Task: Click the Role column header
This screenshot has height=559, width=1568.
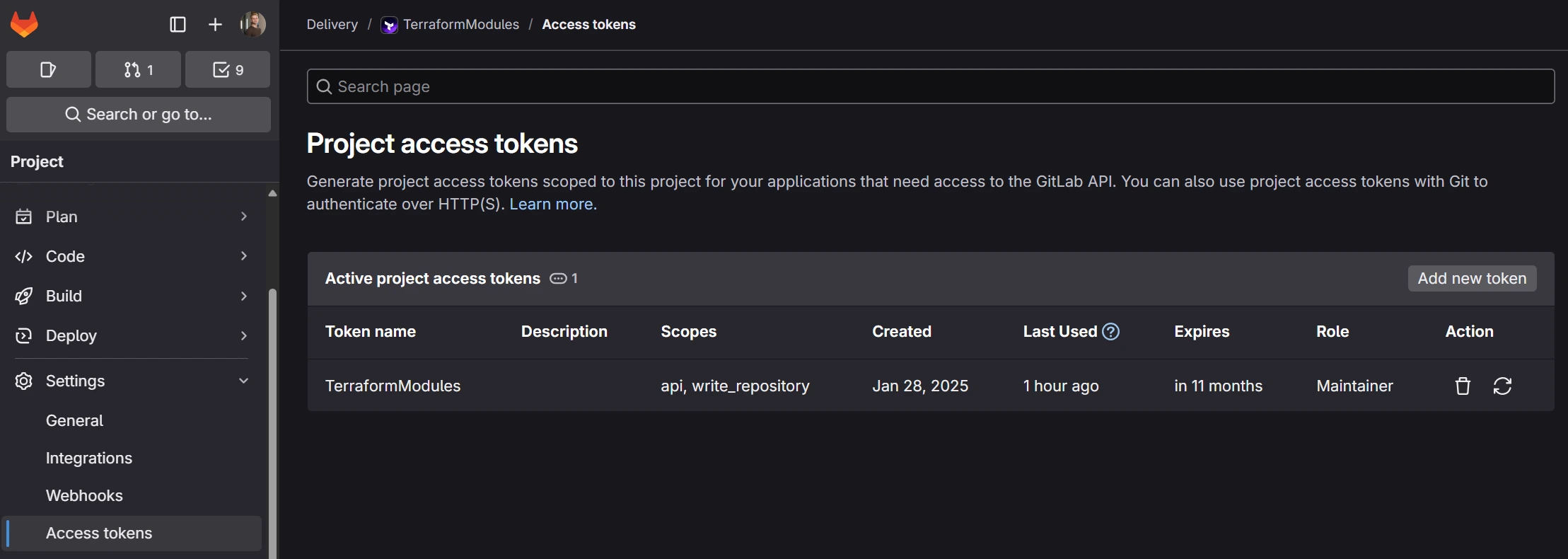Action: click(1332, 331)
